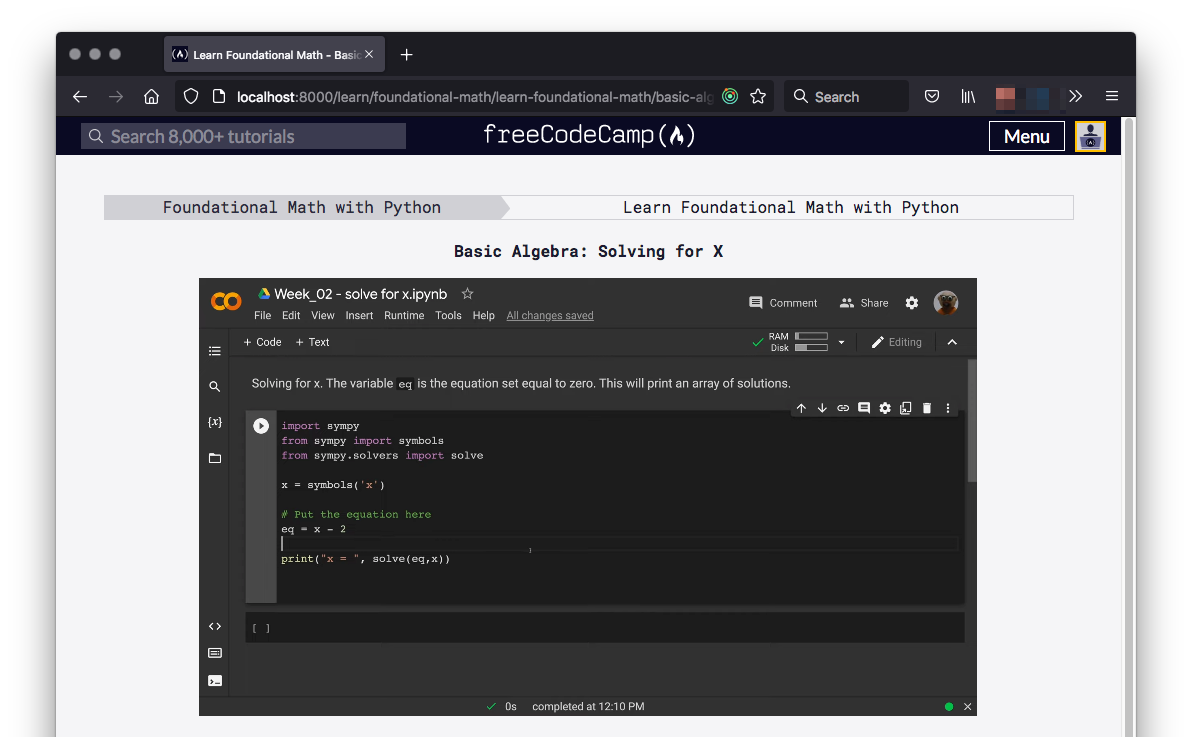The height and width of the screenshot is (737, 1192).
Task: Open the RAM and Disk resources dropdown
Action: point(841,341)
